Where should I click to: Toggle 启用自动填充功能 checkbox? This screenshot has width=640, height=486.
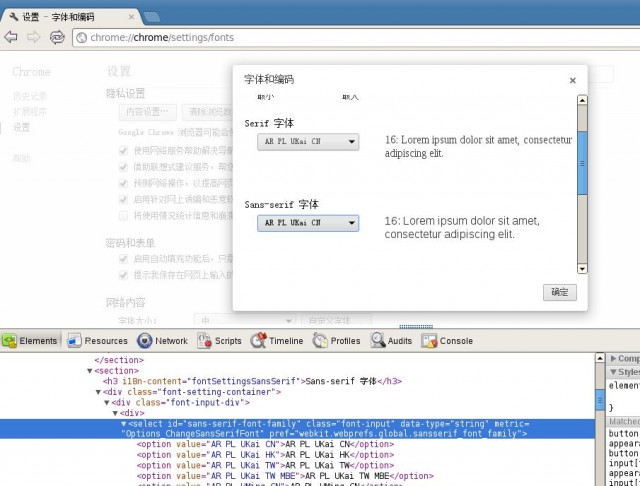click(123, 259)
